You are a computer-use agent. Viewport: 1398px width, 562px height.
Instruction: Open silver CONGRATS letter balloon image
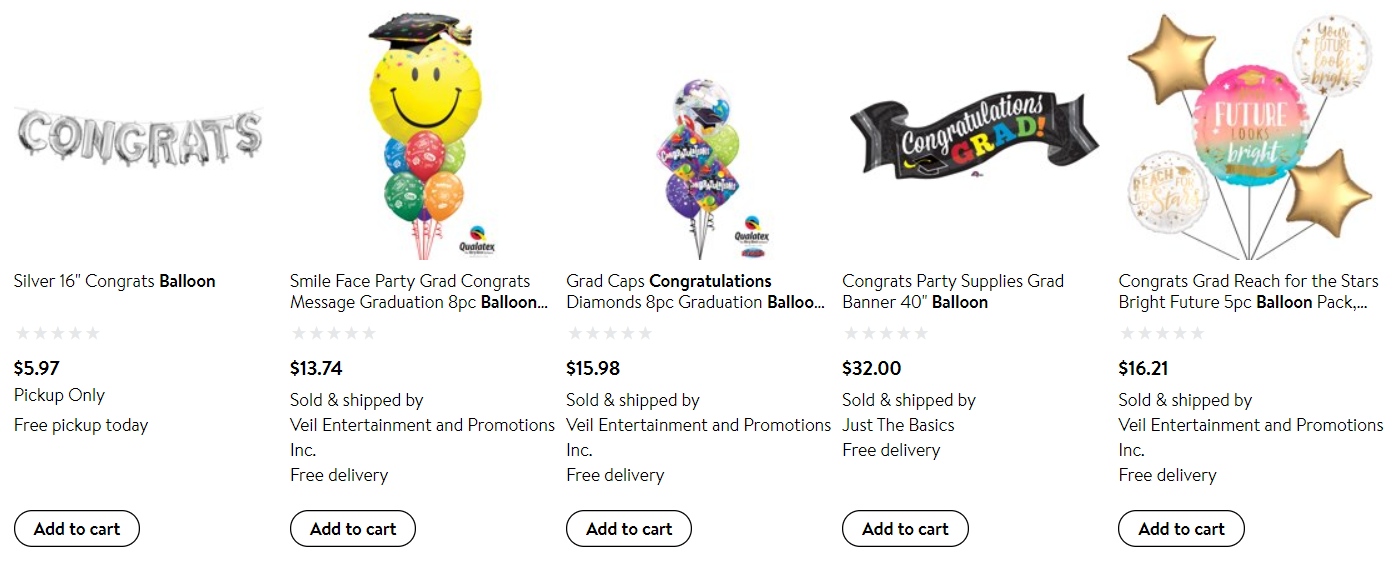click(x=139, y=137)
